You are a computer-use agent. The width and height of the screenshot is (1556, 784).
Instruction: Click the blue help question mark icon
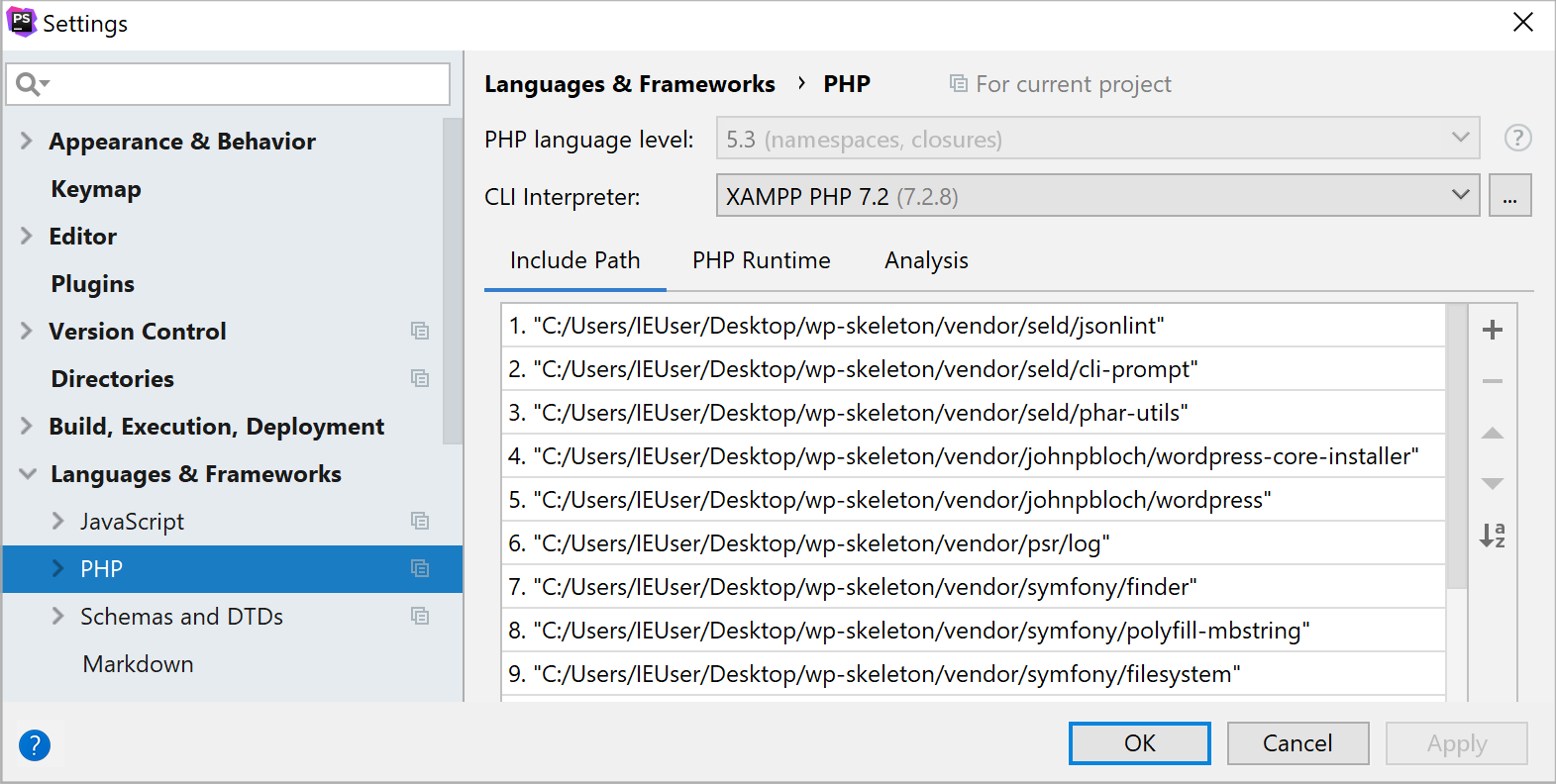click(x=35, y=744)
